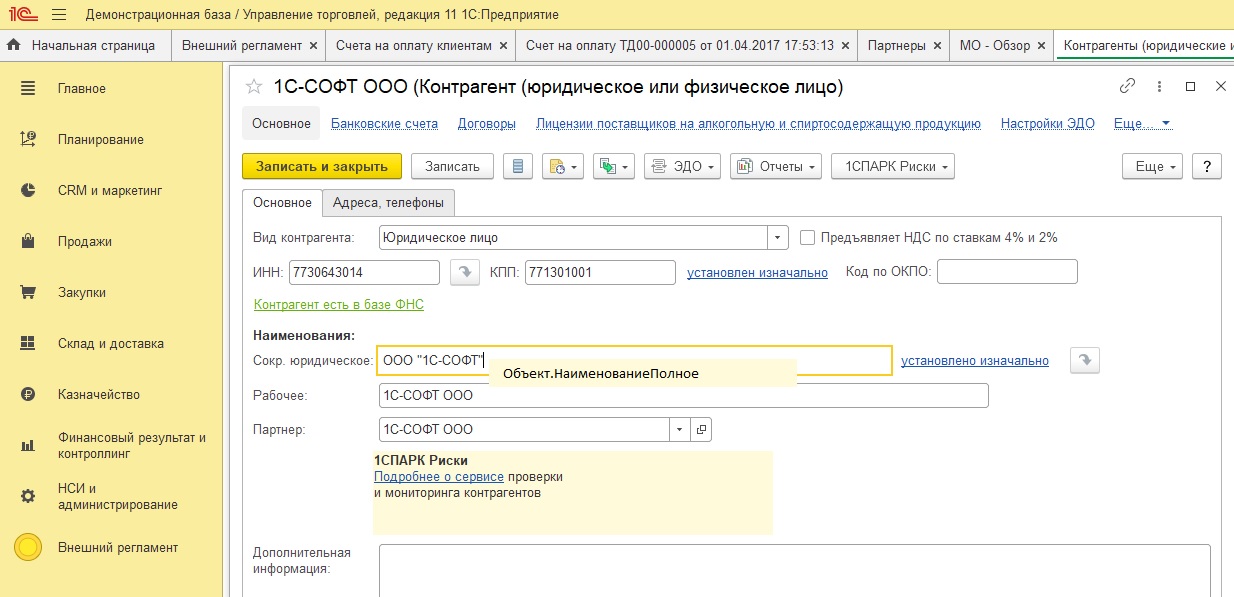Open the 1СПАРК Риски toolbar dropdown
The height and width of the screenshot is (597, 1234).
tap(893, 167)
